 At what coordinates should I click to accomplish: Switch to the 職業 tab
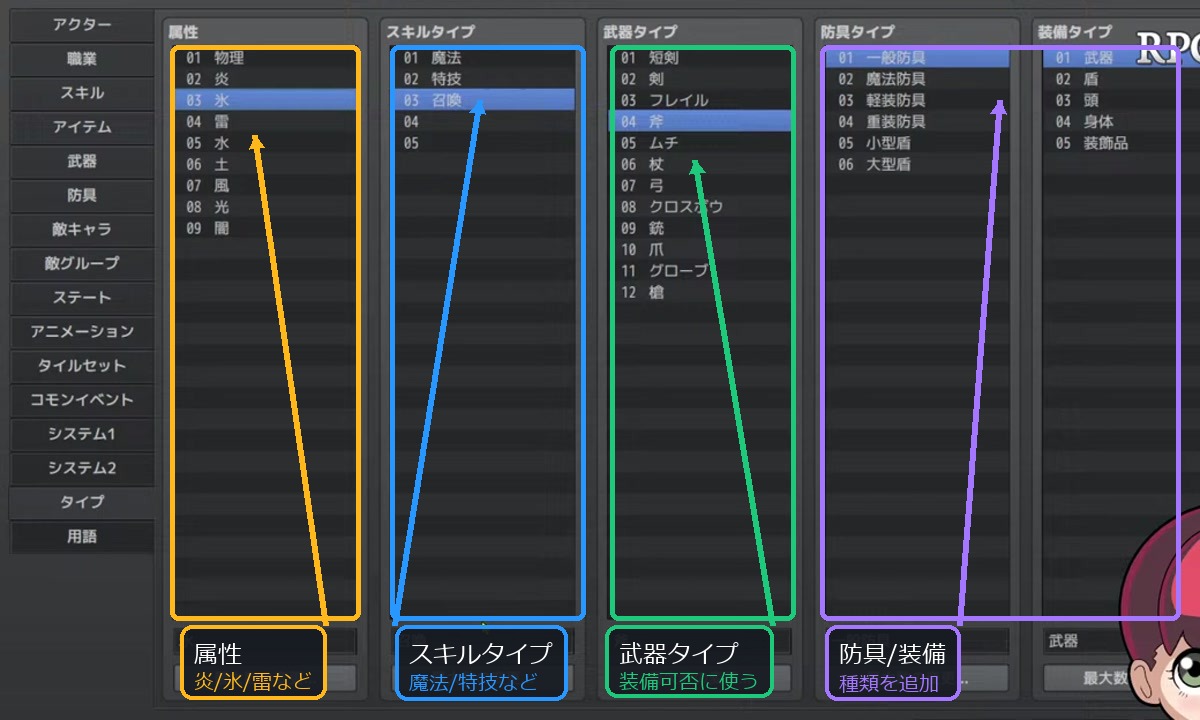(82, 59)
